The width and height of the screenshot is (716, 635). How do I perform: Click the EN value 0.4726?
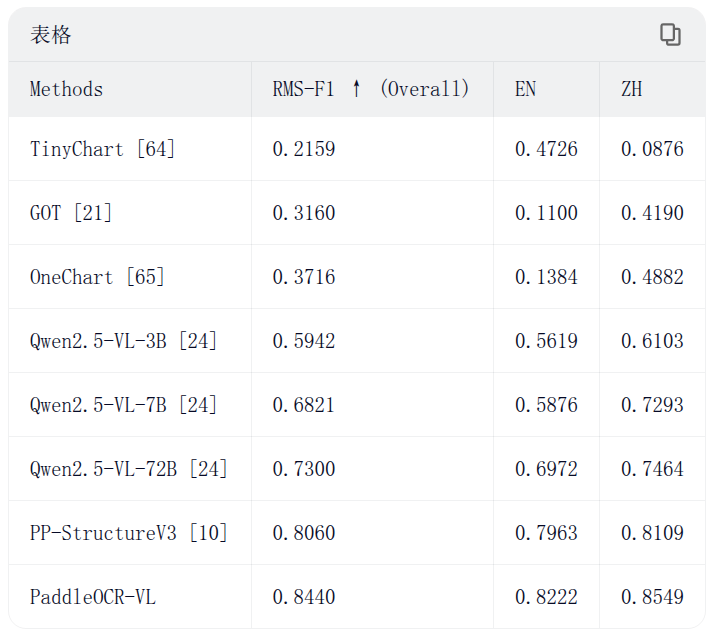(x=546, y=149)
